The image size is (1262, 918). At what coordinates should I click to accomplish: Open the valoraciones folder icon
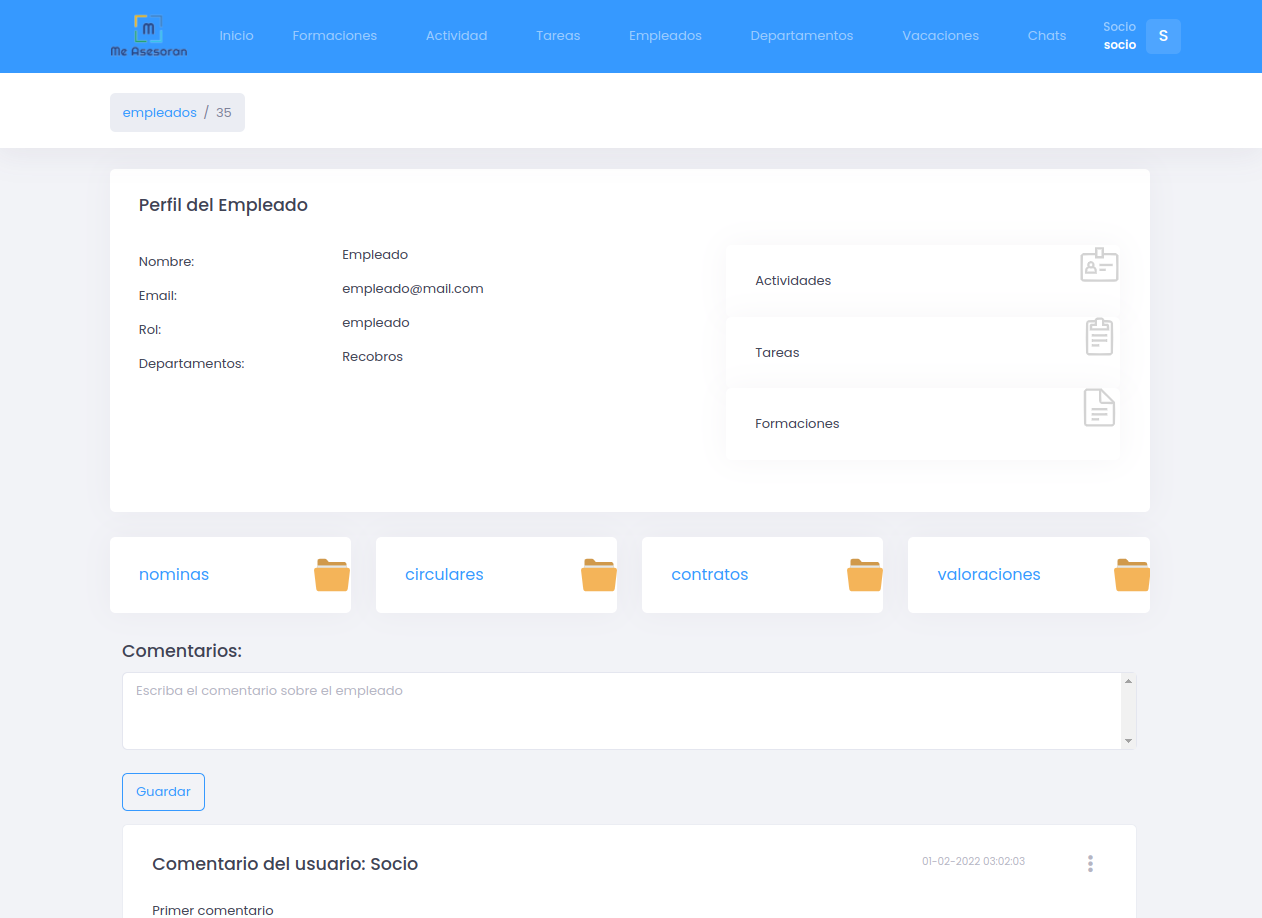point(1131,574)
